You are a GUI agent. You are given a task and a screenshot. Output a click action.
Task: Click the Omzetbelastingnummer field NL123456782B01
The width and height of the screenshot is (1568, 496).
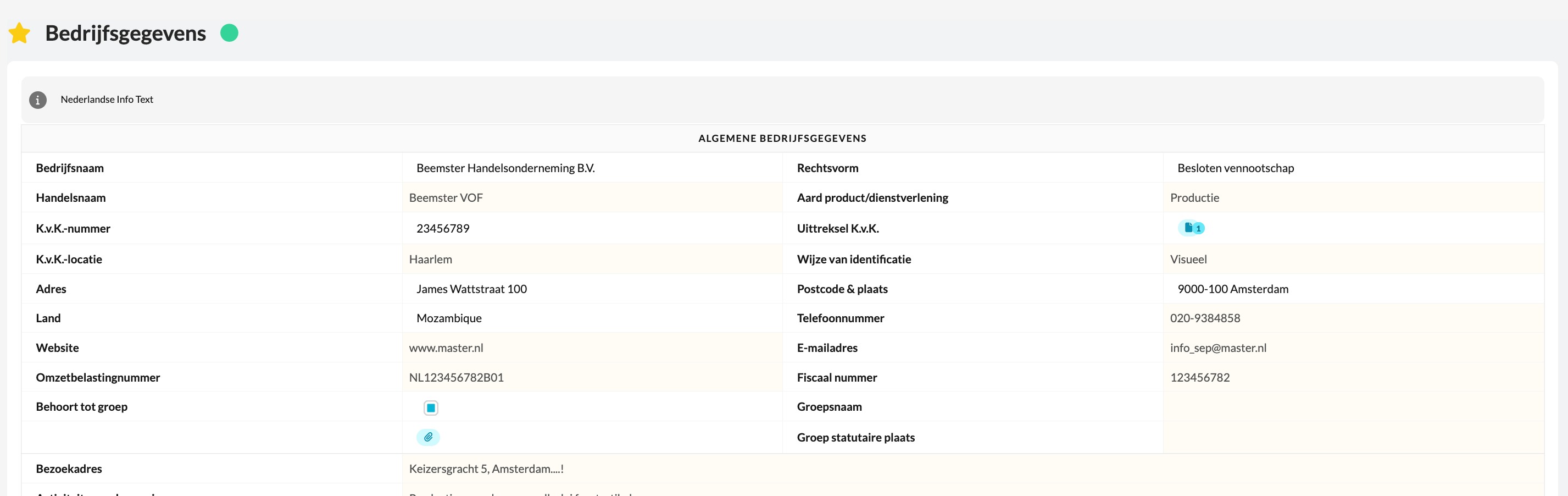(592, 378)
